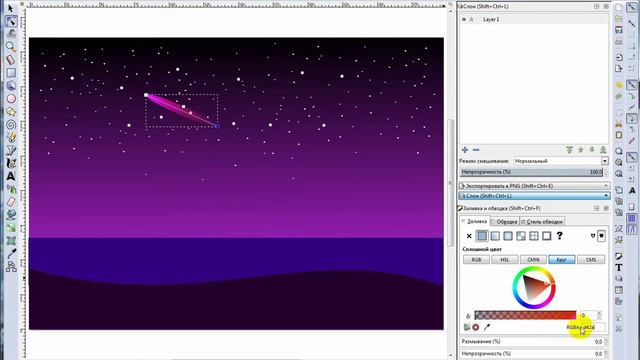Unset paint with the question mark button
This screenshot has width=640, height=360.
tap(560, 236)
